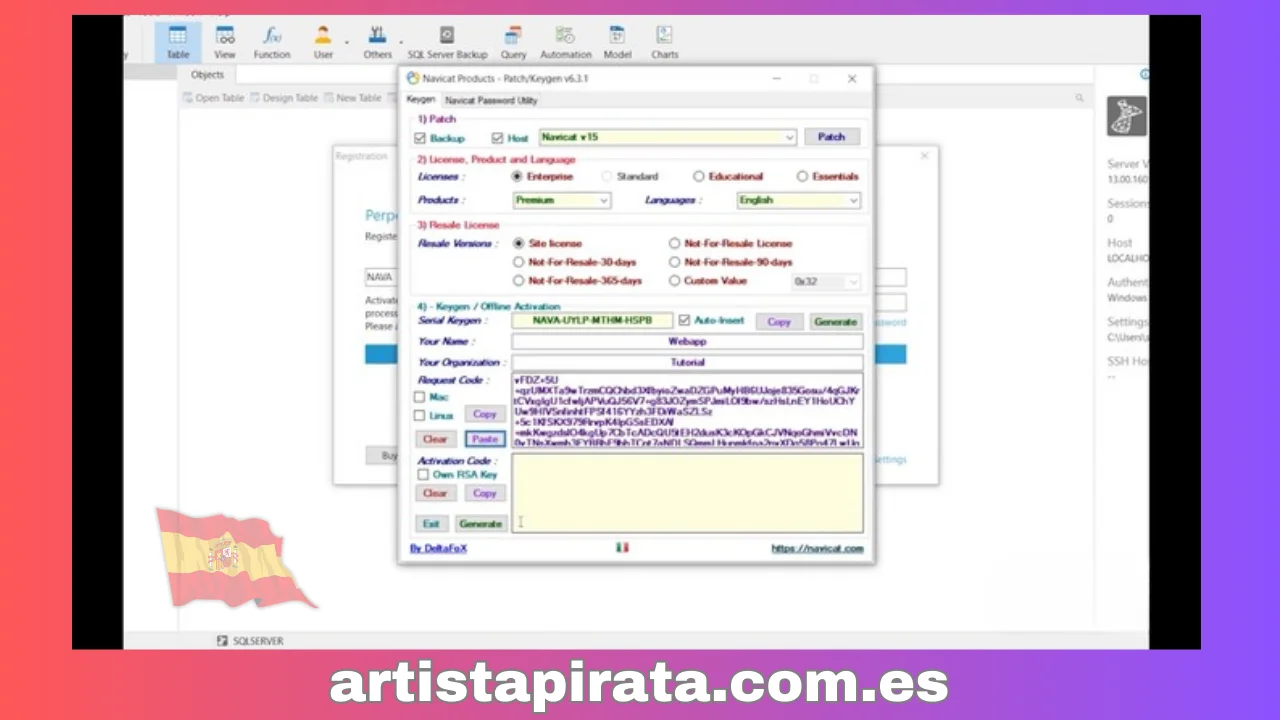Click Design Table in the objects toolbar
The width and height of the screenshot is (1280, 720).
285,98
